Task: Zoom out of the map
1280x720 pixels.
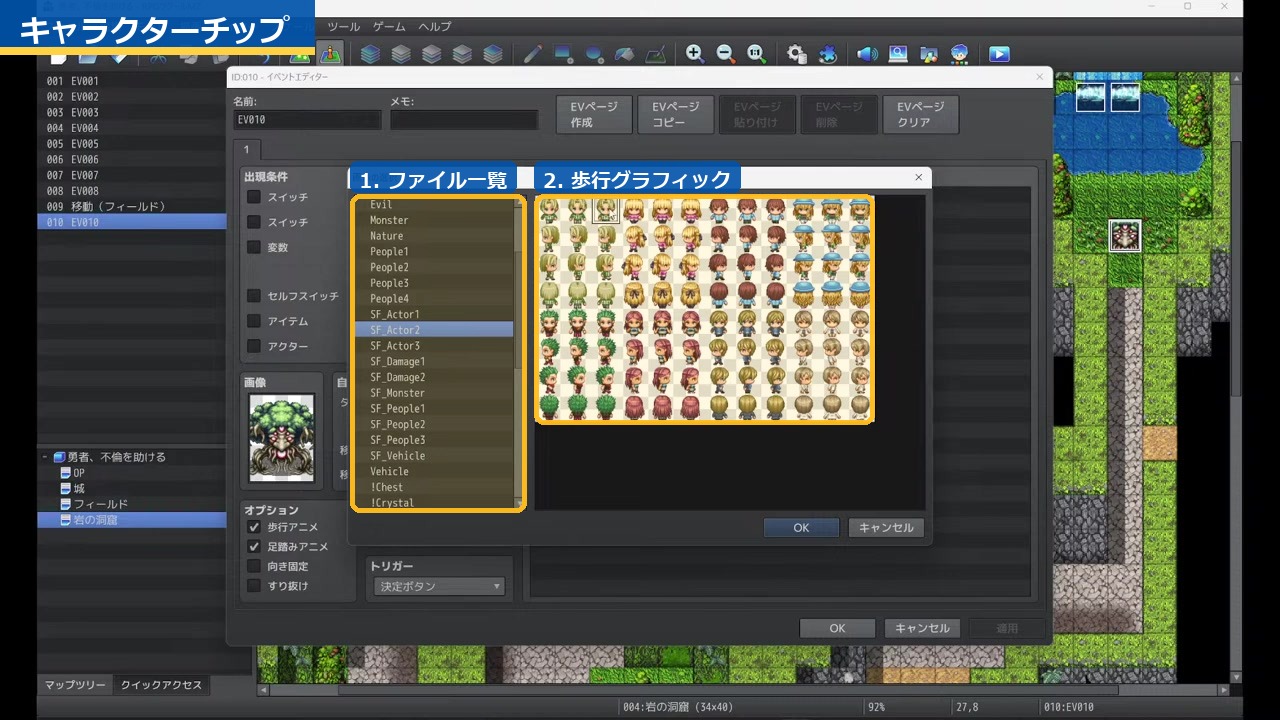Action: point(726,54)
